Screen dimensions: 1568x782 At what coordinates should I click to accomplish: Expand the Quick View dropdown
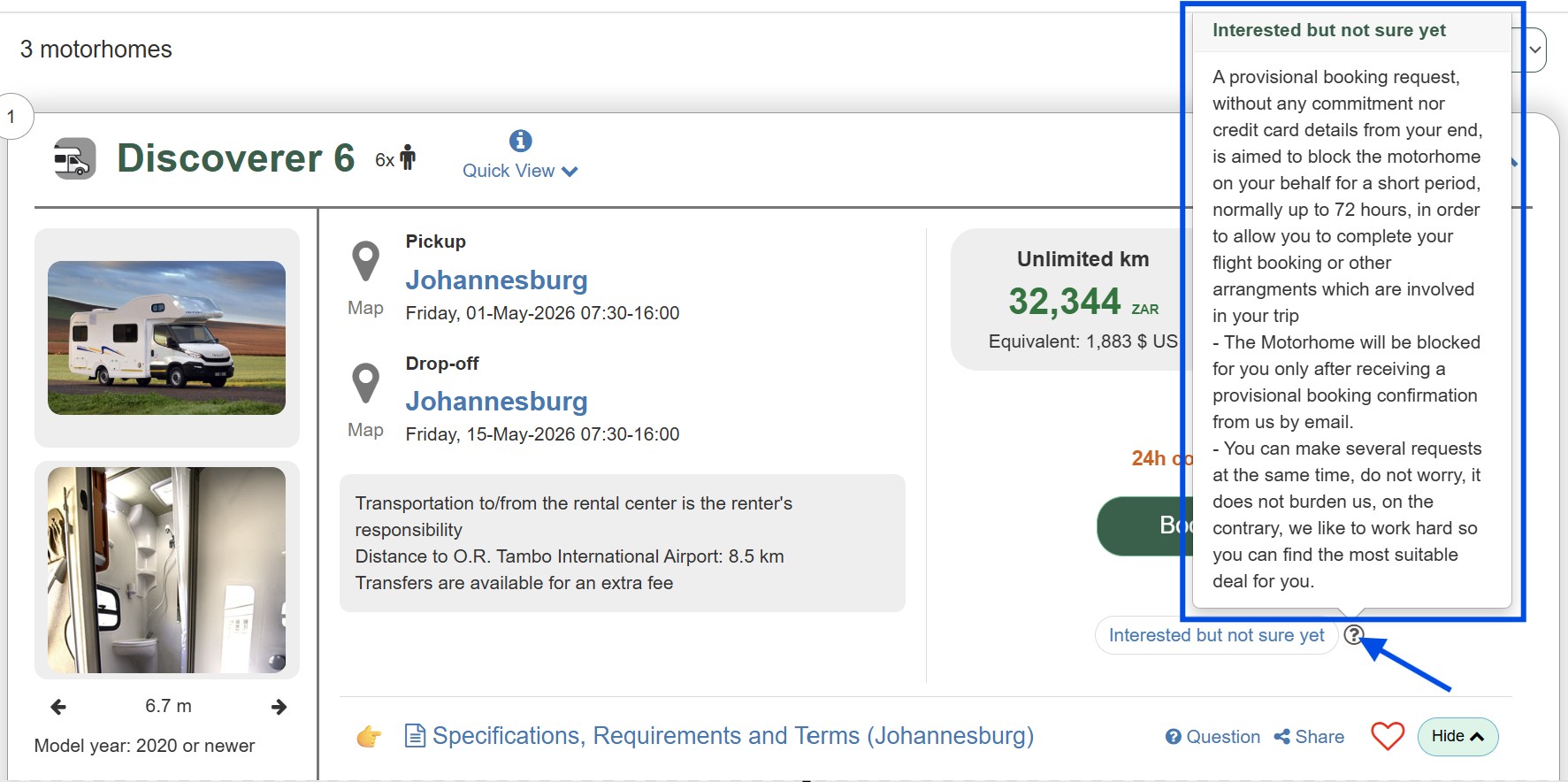tap(520, 171)
